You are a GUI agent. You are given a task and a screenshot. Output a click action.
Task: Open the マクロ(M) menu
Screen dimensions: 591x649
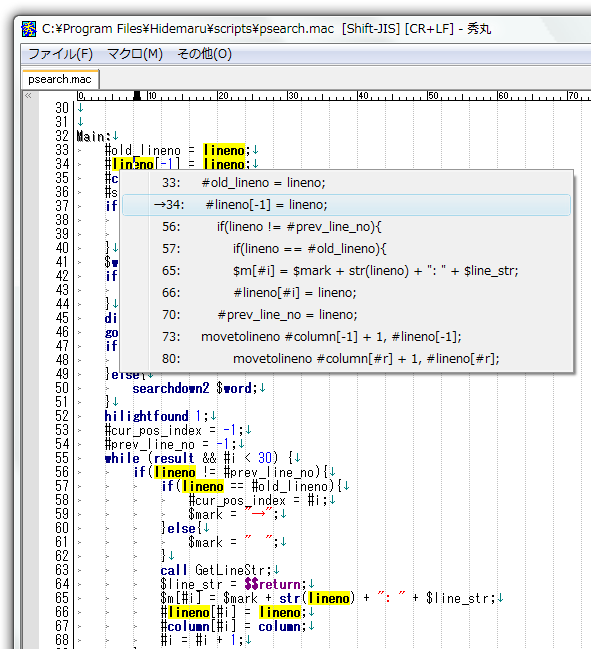[135, 54]
